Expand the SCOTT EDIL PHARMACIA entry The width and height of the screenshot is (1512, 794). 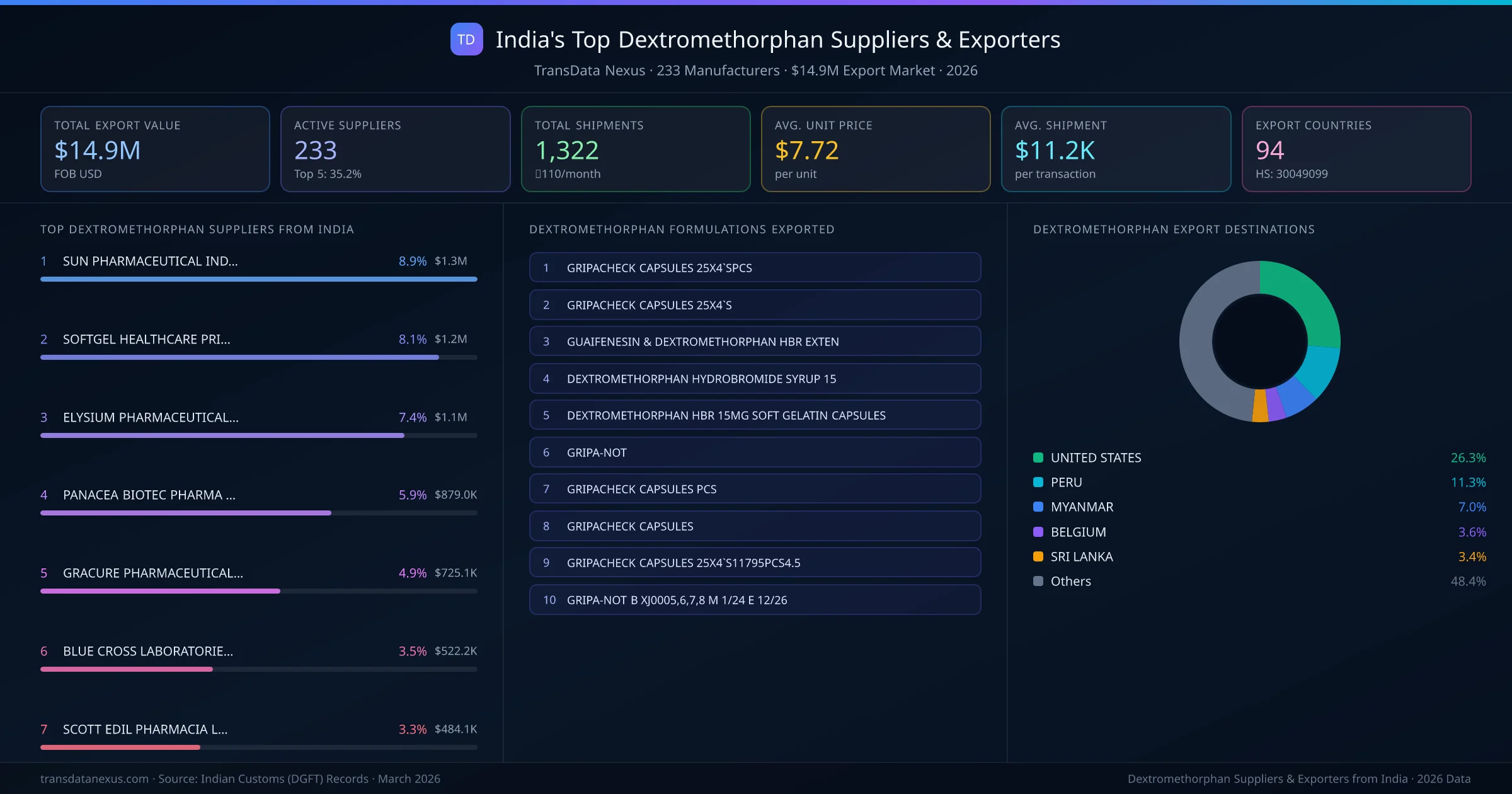[x=145, y=729]
